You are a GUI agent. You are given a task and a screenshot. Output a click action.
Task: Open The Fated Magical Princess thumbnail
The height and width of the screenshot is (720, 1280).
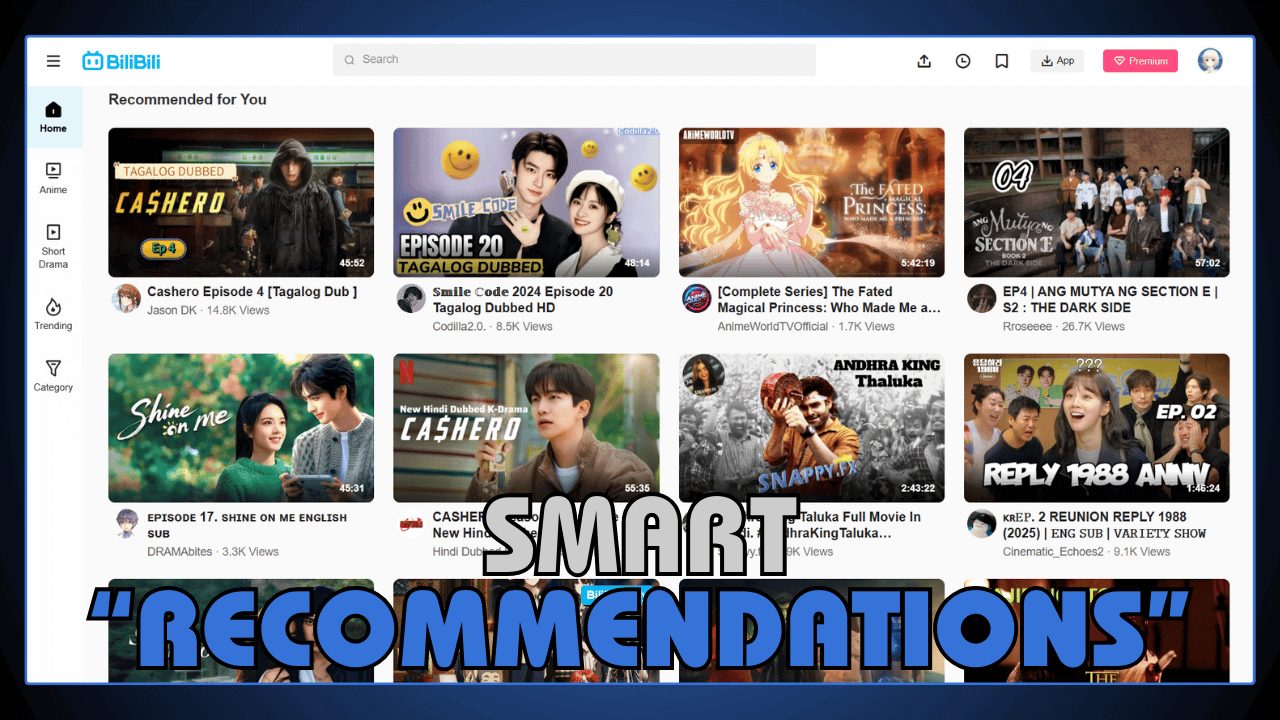[x=811, y=200]
